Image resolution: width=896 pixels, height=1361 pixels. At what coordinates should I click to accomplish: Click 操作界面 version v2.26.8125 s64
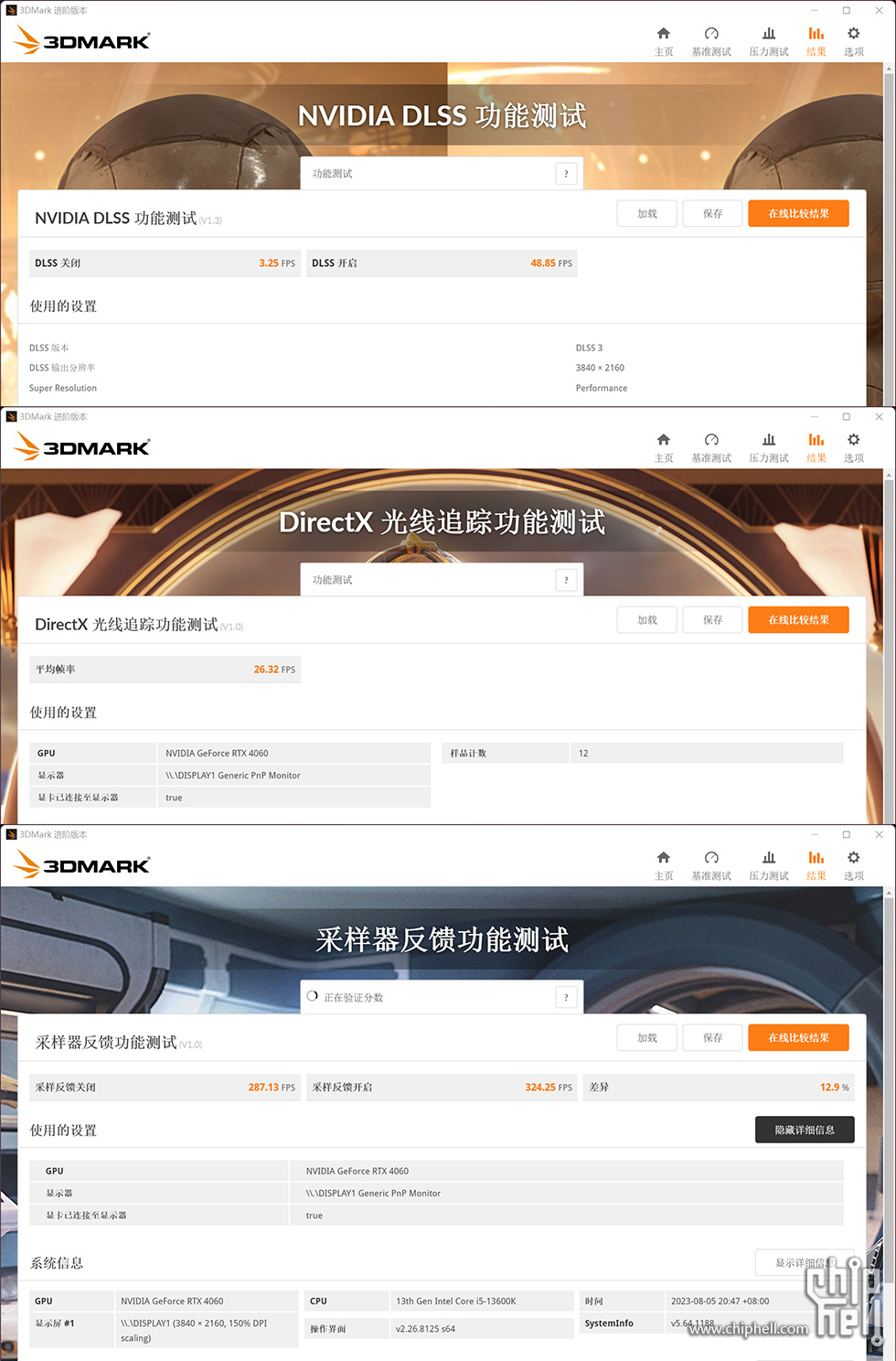482,1329
